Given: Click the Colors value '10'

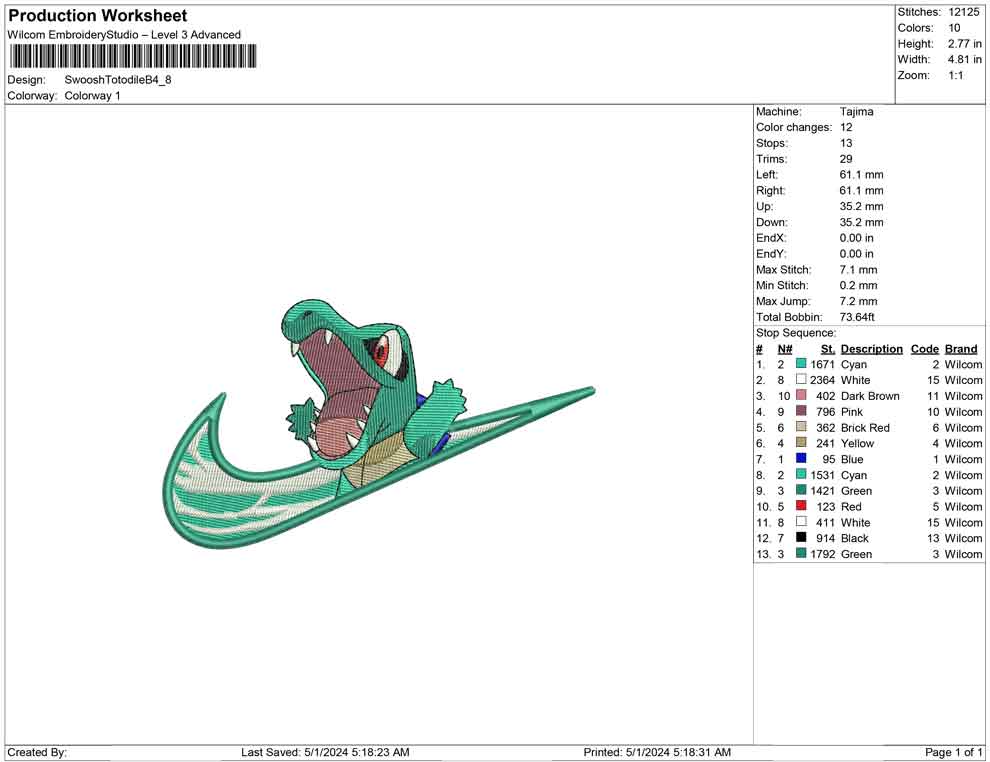Looking at the screenshot, I should pyautogui.click(x=954, y=28).
